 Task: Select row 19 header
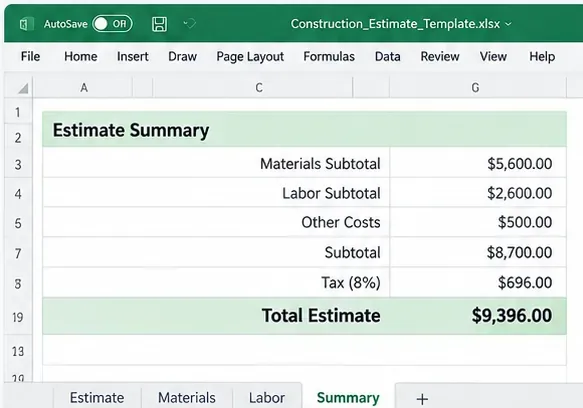tap(18, 317)
